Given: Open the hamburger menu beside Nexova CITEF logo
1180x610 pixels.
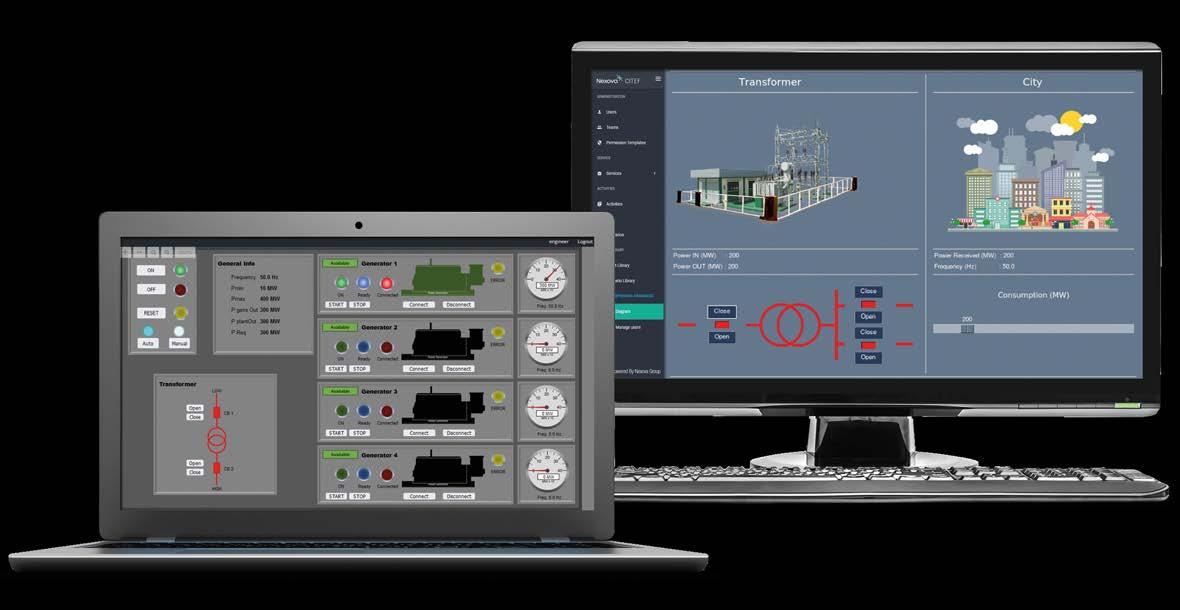Looking at the screenshot, I should (658, 79).
